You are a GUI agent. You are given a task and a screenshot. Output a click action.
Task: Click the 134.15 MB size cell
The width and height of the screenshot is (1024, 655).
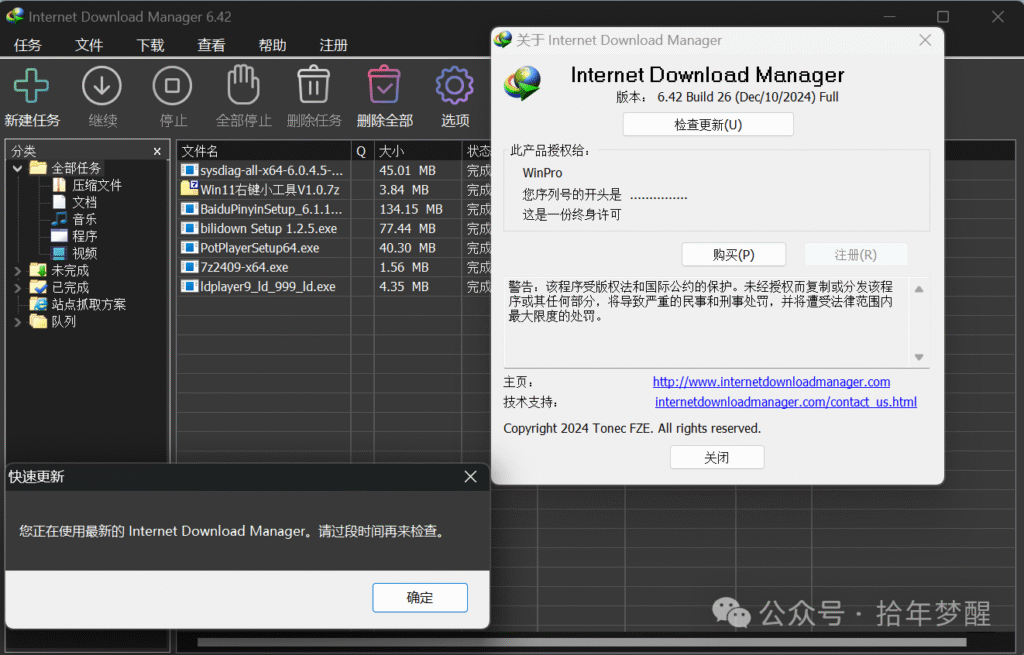[411, 209]
